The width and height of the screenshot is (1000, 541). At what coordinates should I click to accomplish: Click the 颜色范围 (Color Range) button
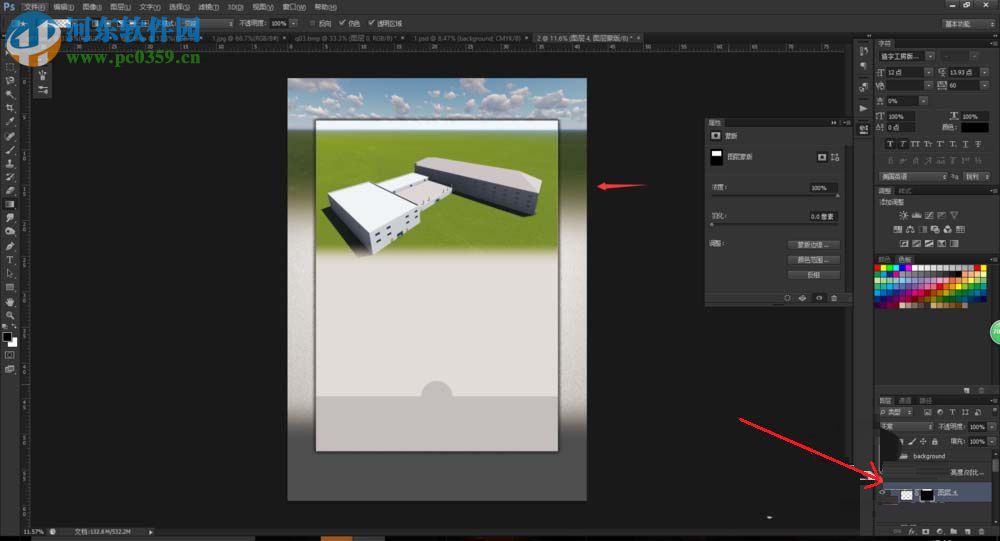tap(815, 259)
